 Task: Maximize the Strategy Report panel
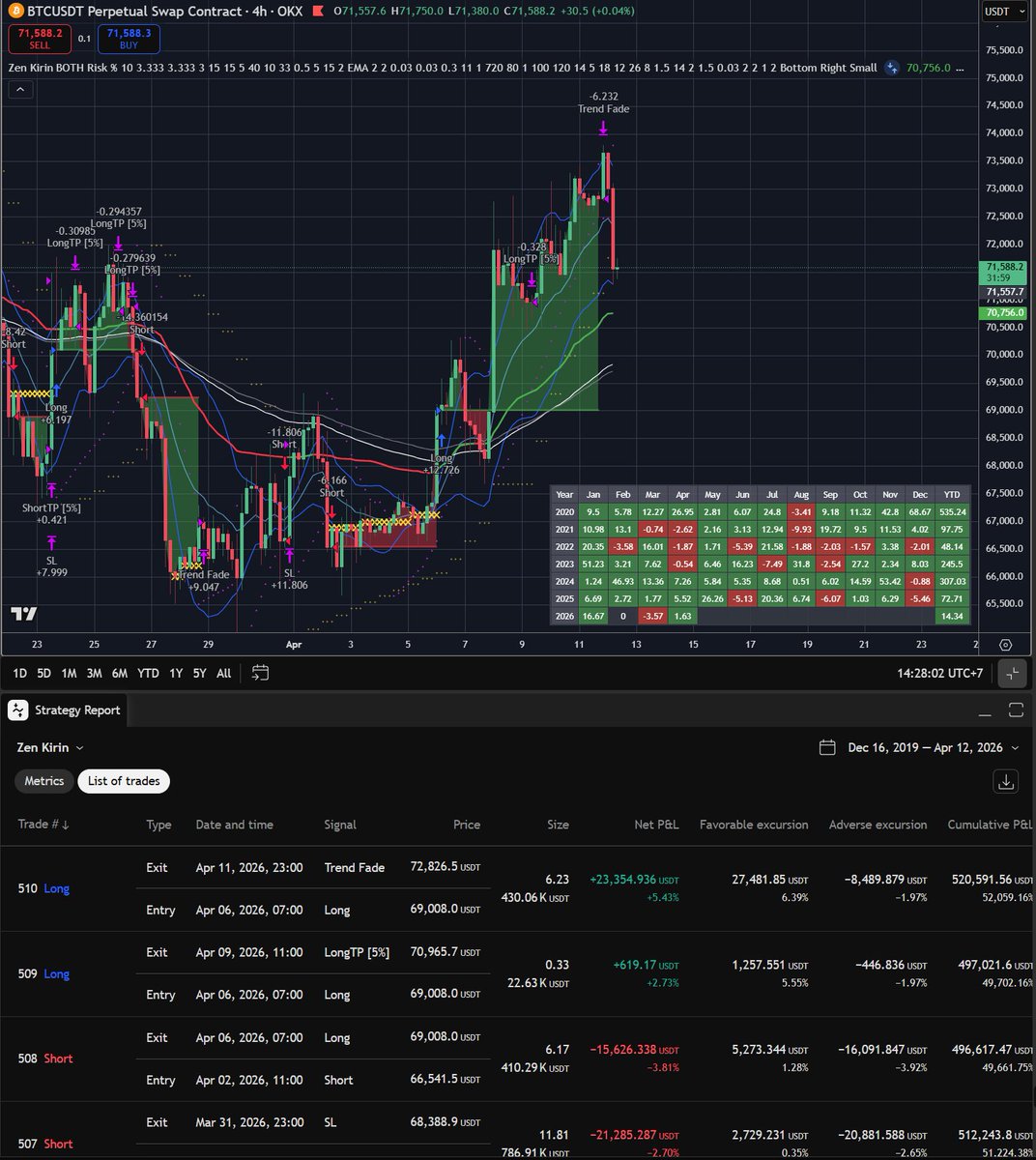(1016, 710)
